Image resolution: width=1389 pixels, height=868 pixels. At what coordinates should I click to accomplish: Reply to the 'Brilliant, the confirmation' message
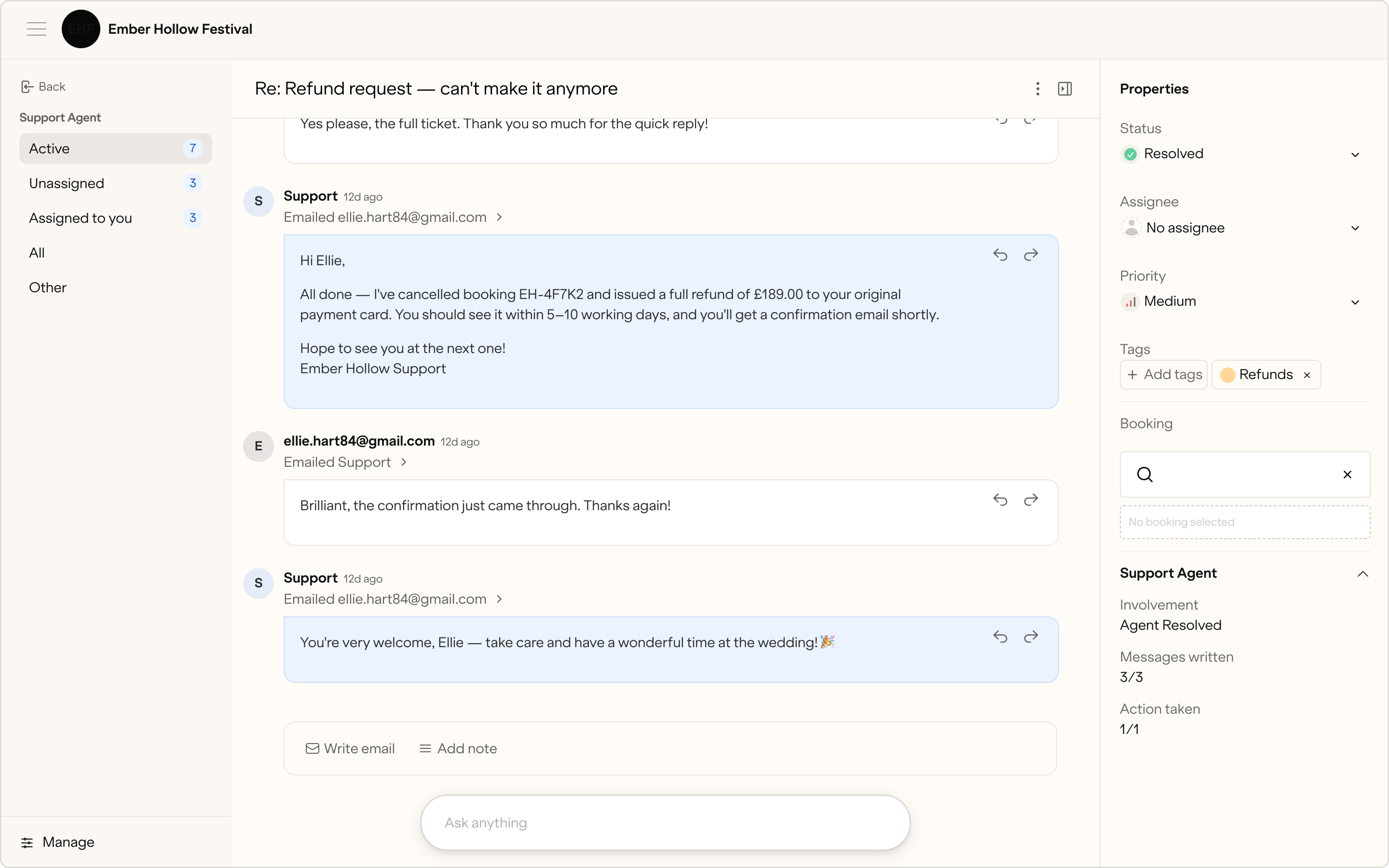tap(1000, 500)
